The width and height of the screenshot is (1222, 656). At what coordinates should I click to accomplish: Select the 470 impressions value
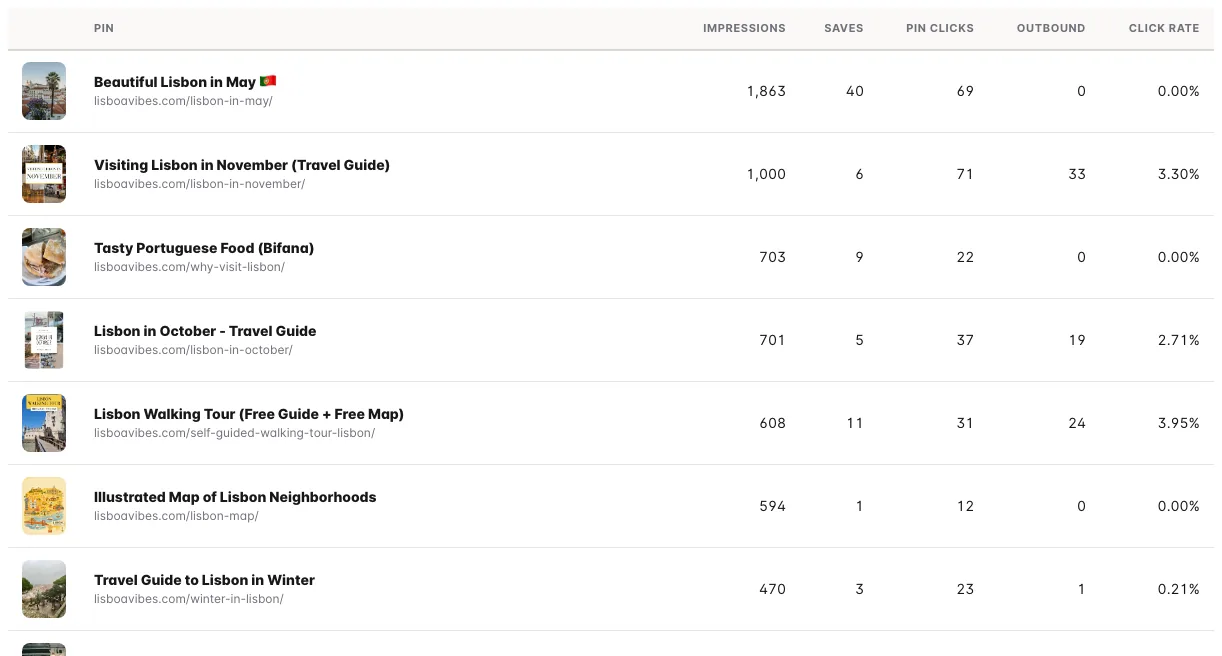(x=772, y=589)
